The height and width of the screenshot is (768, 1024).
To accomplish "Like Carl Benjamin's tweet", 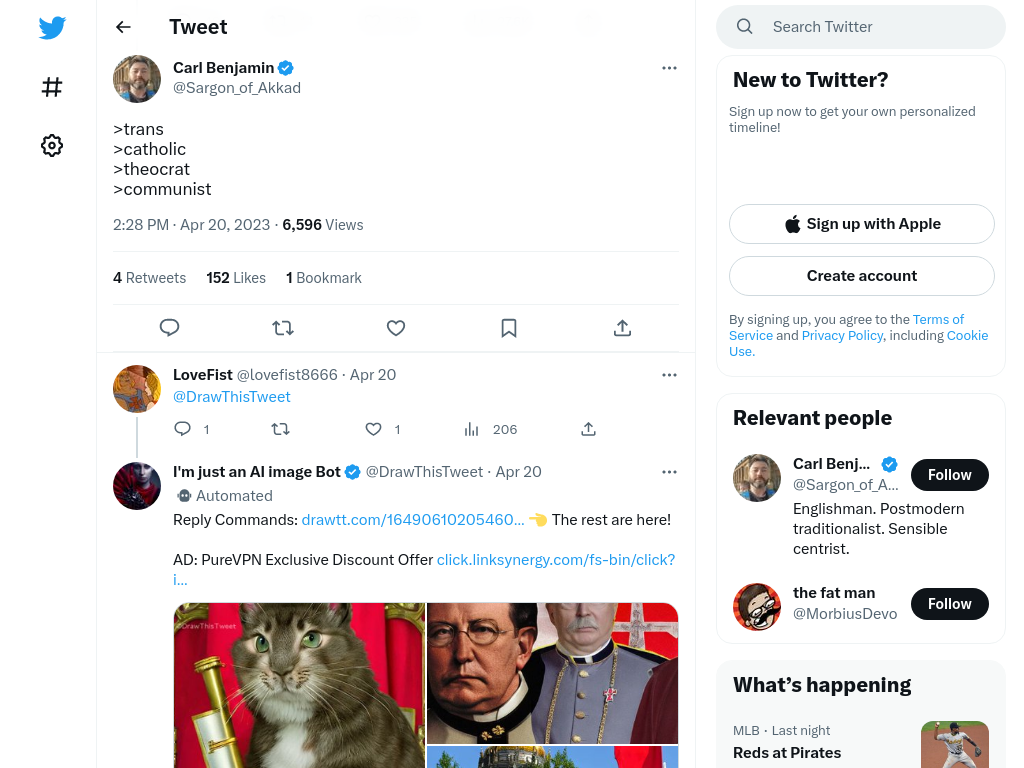I will click(396, 327).
